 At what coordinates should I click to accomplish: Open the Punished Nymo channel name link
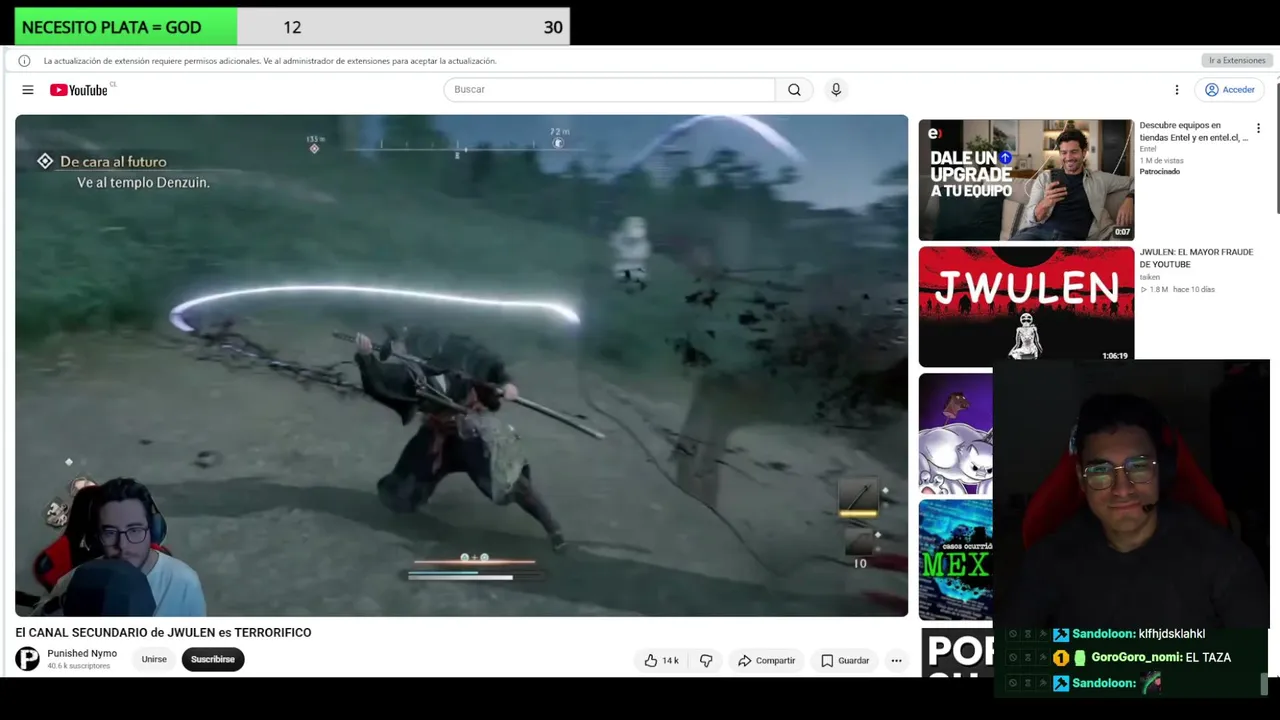pos(82,654)
